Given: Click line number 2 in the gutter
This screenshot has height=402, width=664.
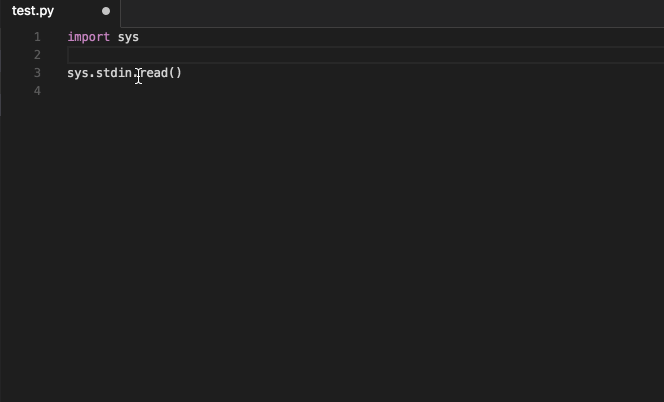Looking at the screenshot, I should pyautogui.click(x=37, y=55).
